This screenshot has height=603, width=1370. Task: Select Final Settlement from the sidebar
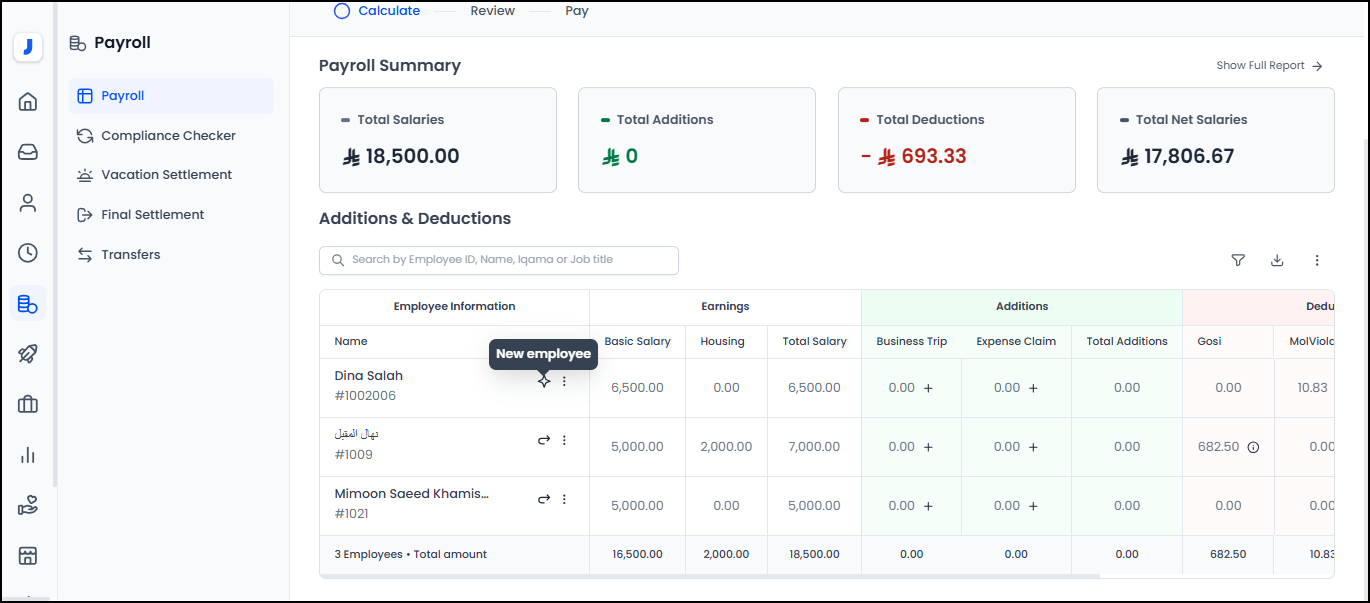click(x=152, y=215)
